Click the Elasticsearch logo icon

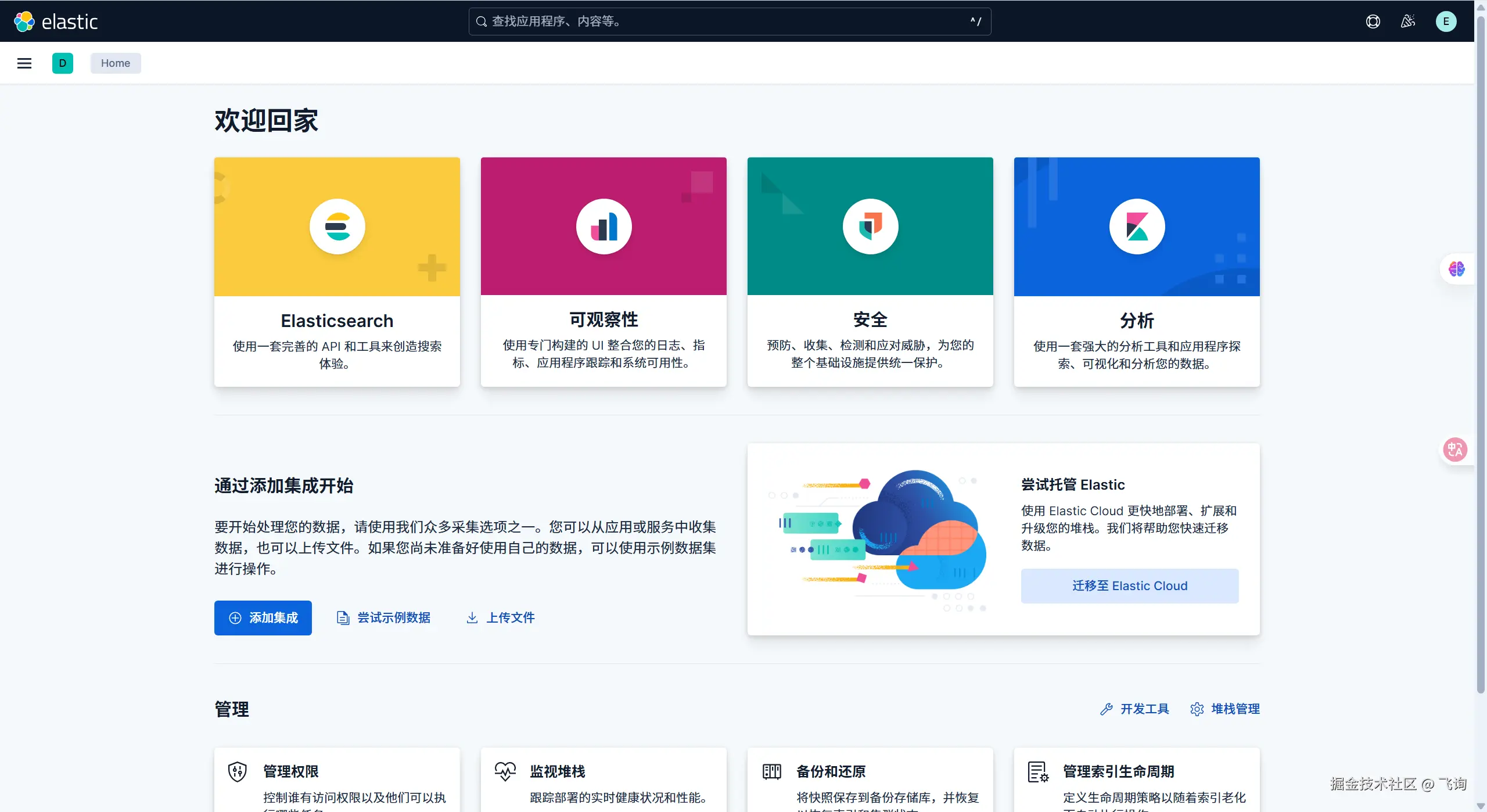[337, 227]
